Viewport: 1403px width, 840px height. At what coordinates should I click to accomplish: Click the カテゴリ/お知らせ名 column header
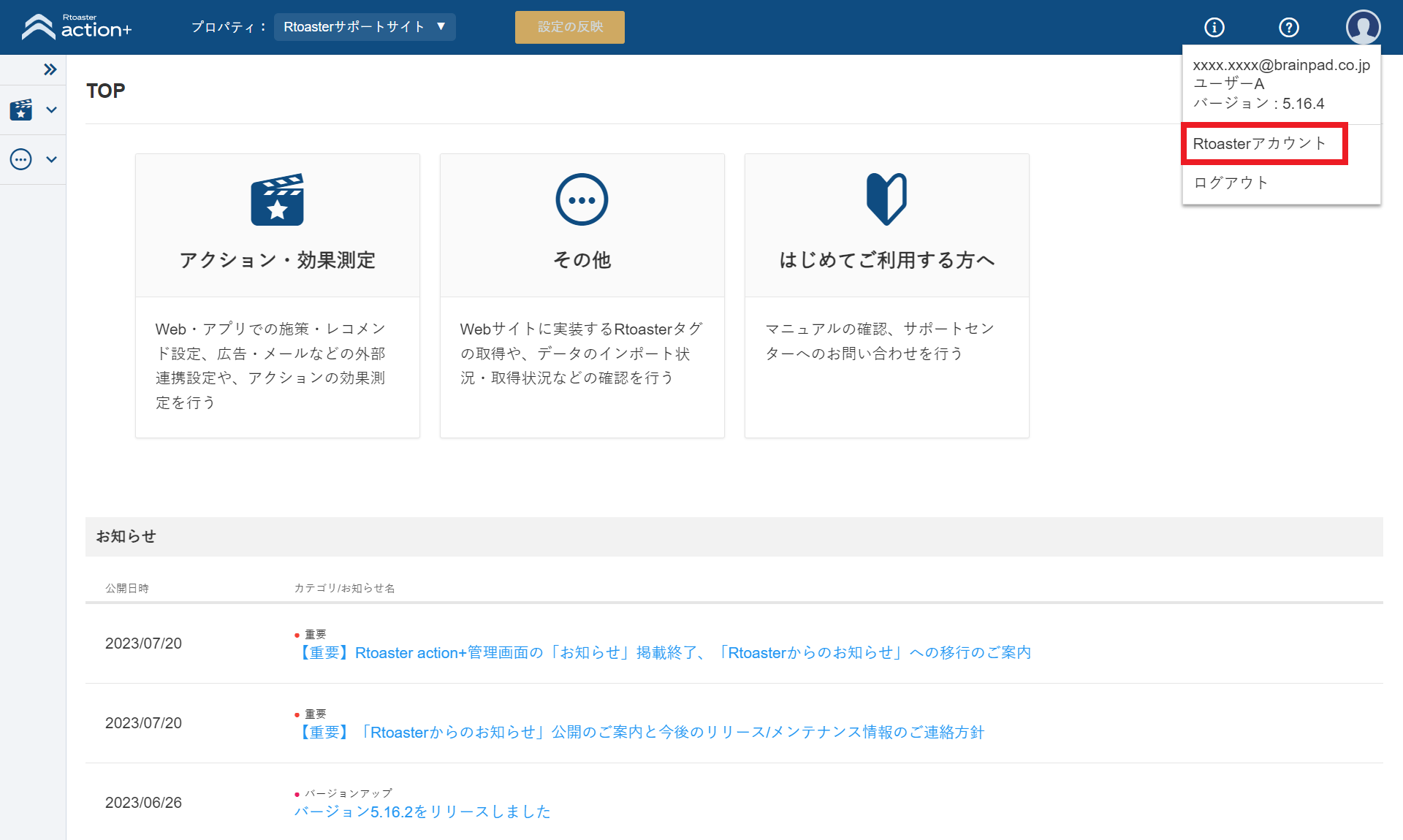(344, 588)
